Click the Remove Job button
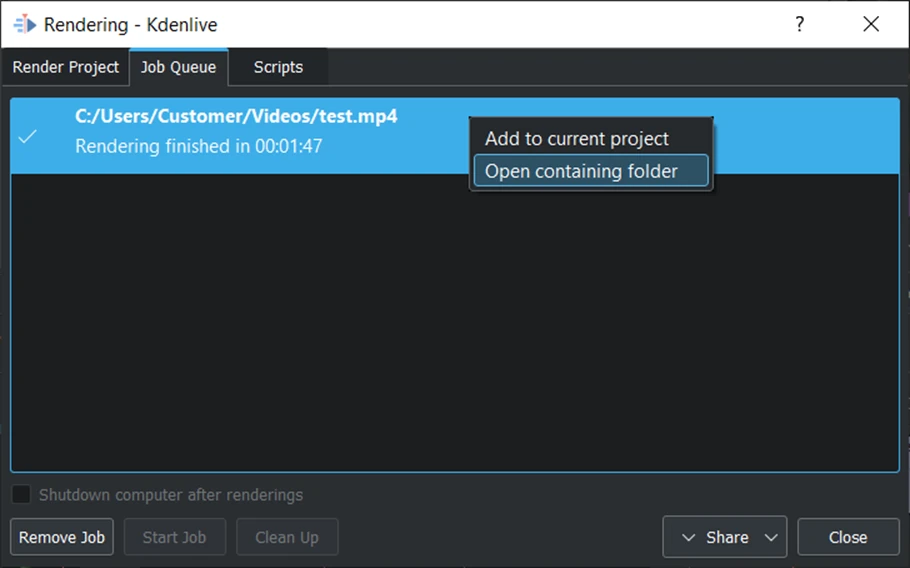The height and width of the screenshot is (568, 910). coord(62,537)
